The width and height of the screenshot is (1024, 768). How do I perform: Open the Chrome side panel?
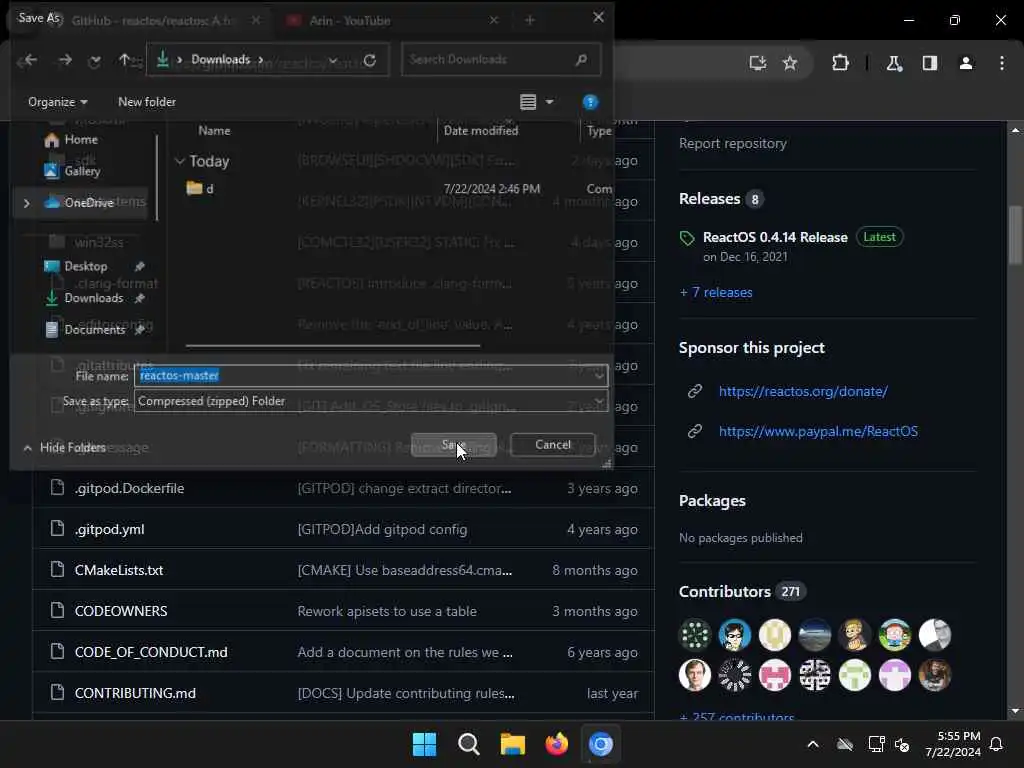930,63
